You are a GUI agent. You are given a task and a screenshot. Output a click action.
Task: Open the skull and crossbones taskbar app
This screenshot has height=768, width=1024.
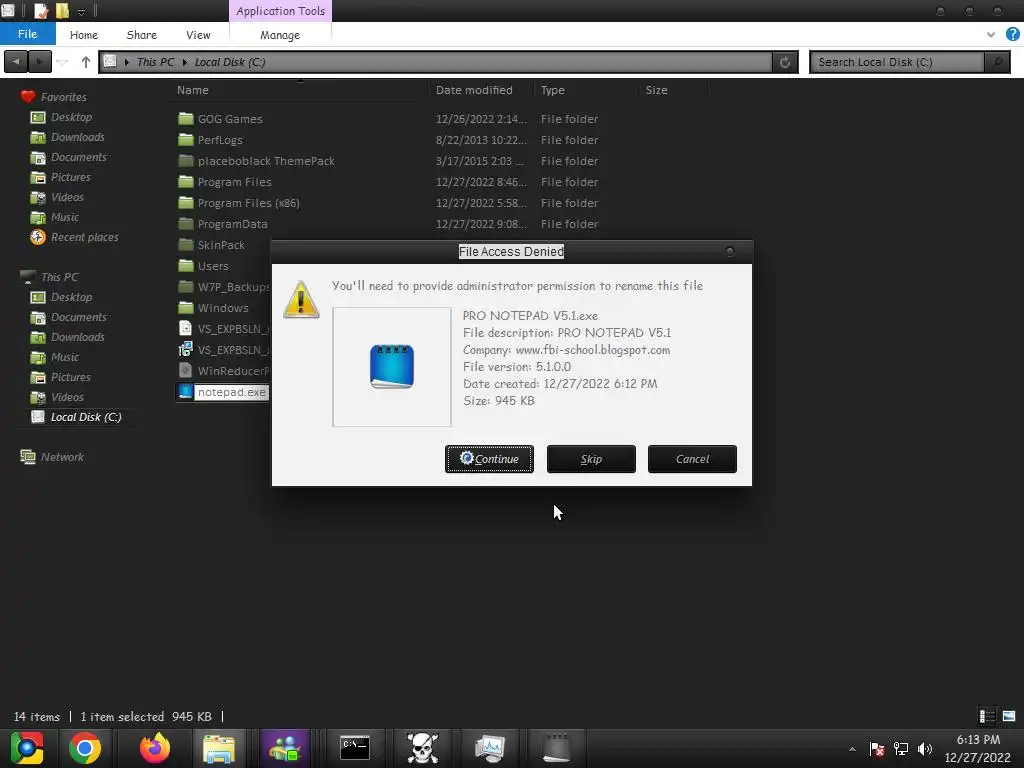click(x=423, y=748)
